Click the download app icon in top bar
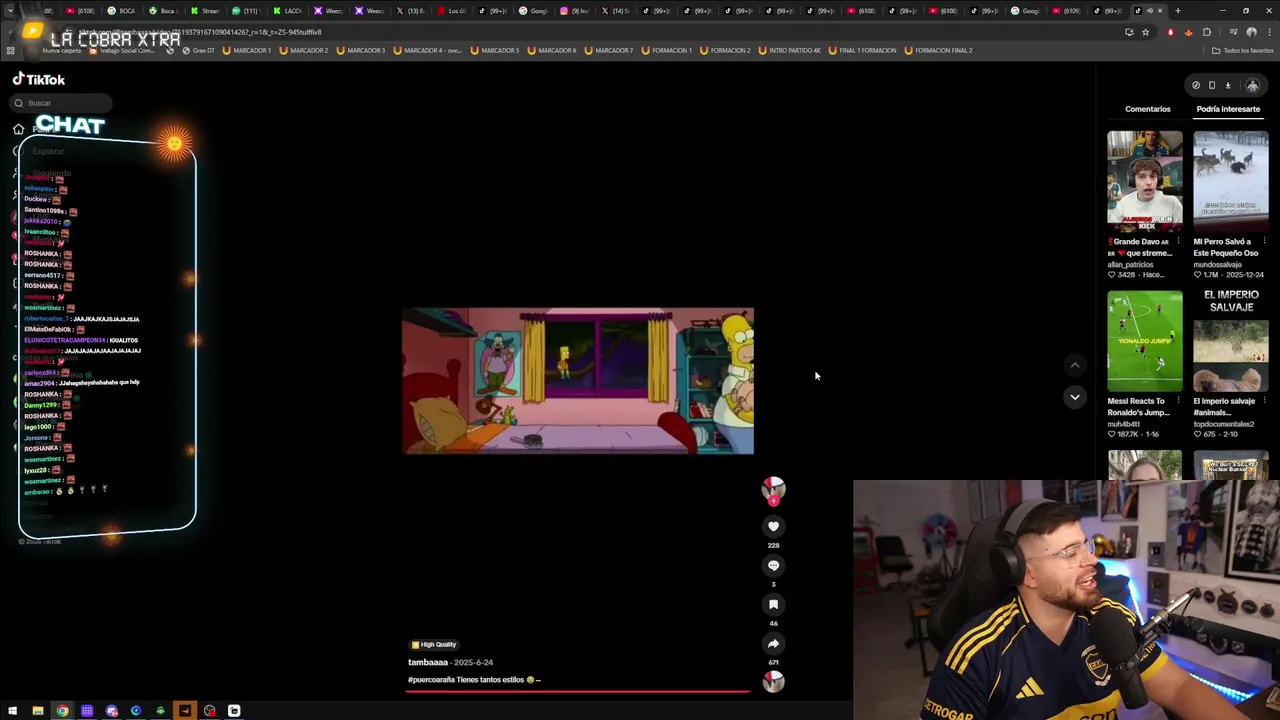This screenshot has height=720, width=1280. pyautogui.click(x=1228, y=85)
